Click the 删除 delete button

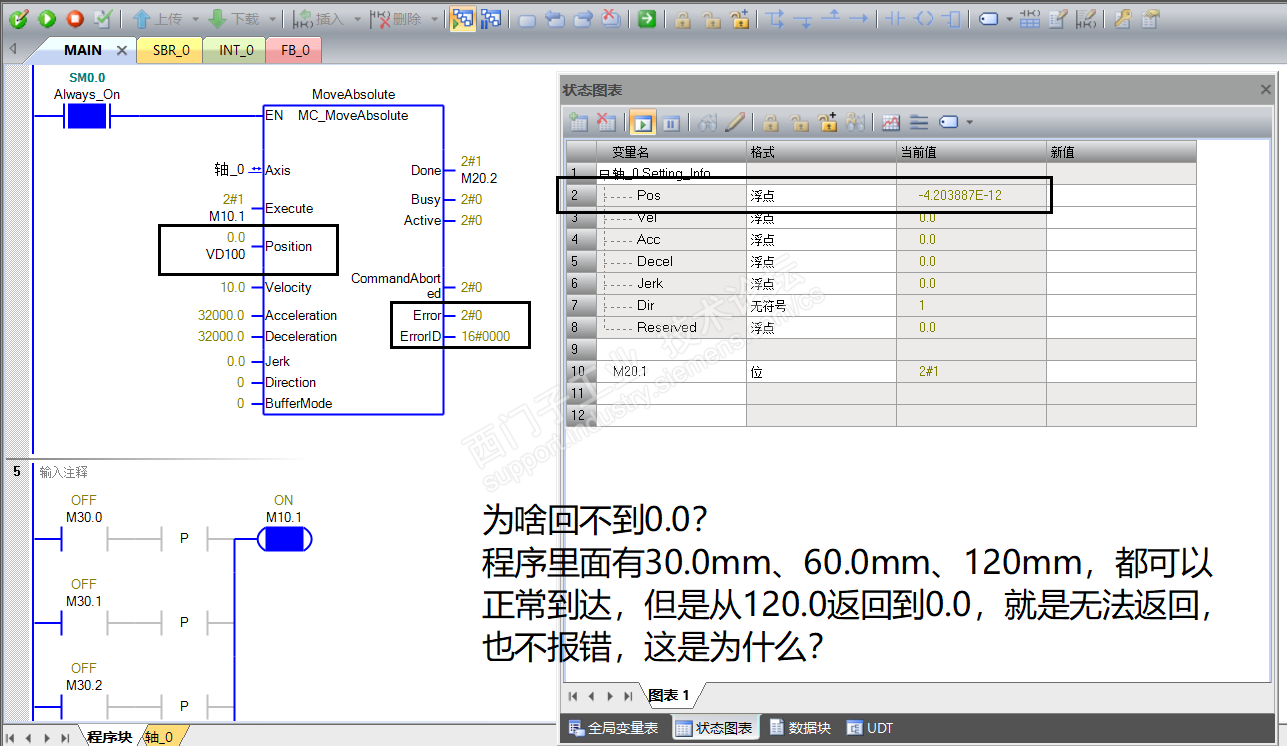point(395,18)
